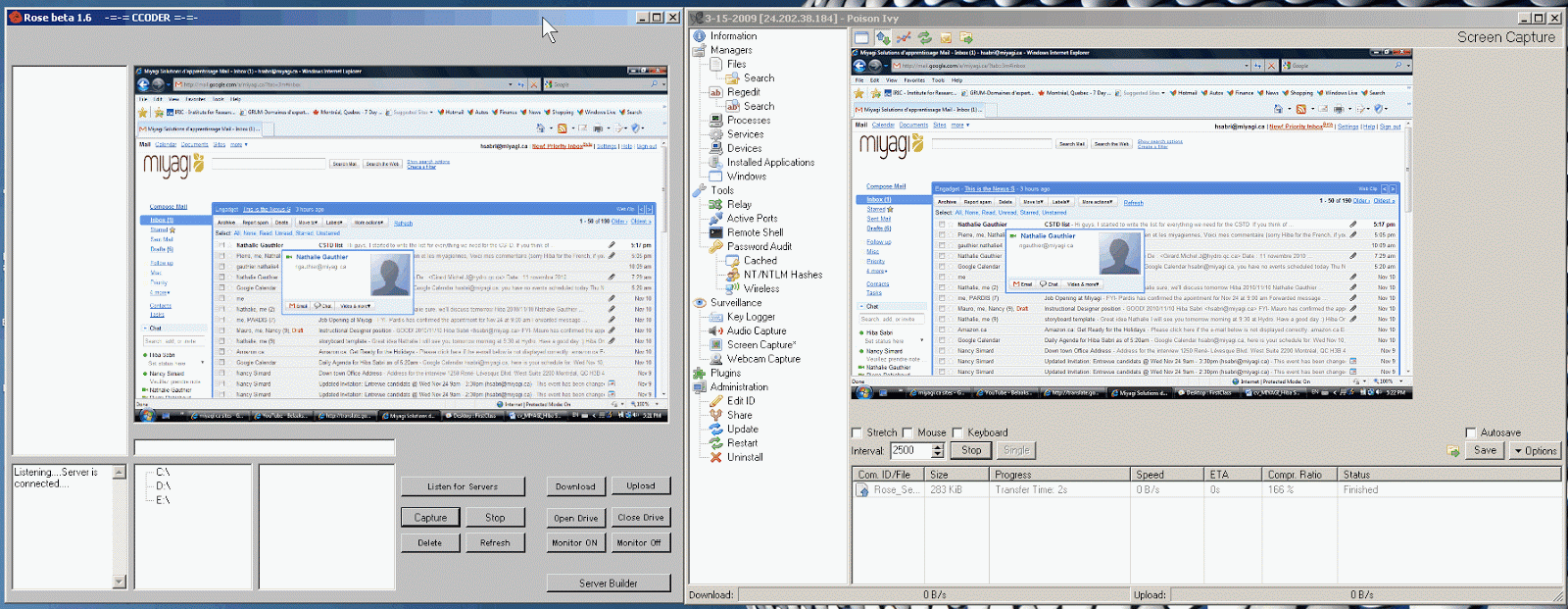This screenshot has width=1568, height=609.
Task: Select the Processes icon in the tree
Action: (x=715, y=121)
